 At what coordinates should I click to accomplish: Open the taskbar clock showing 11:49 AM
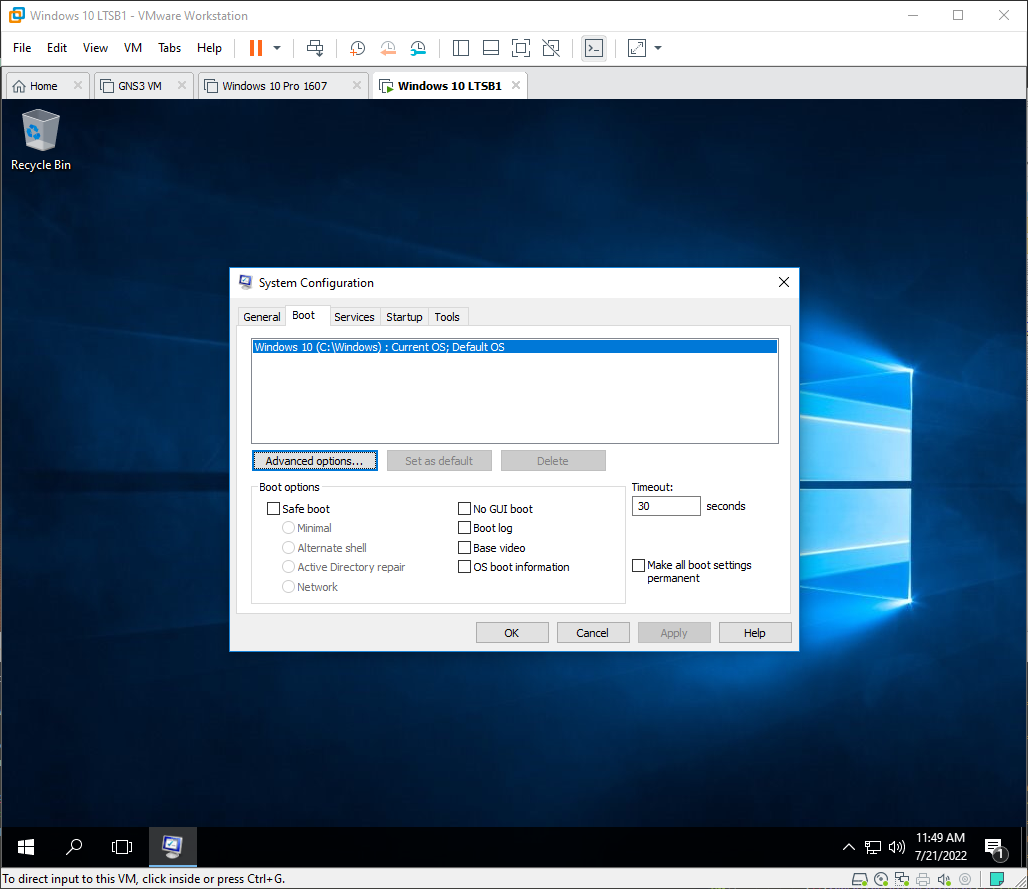[941, 846]
